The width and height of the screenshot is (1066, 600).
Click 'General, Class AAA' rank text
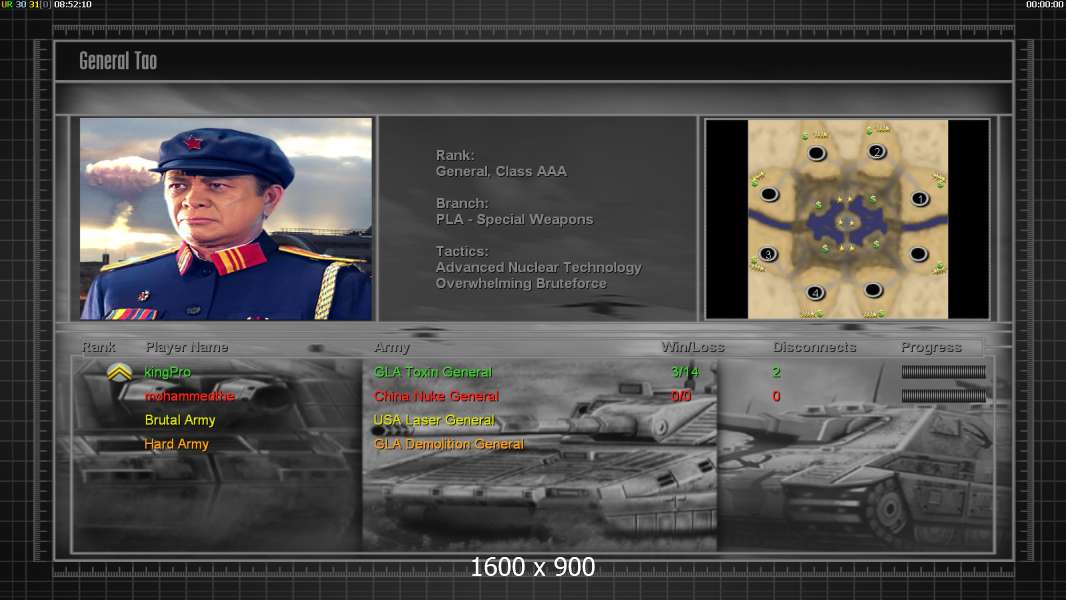pyautogui.click(x=501, y=171)
